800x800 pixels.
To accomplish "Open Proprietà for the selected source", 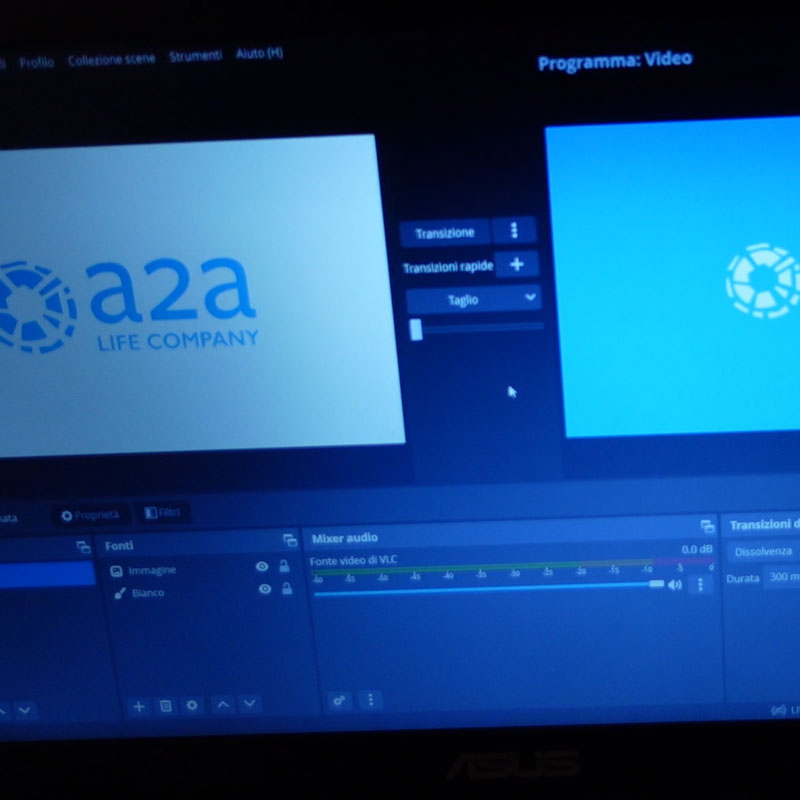I will pos(90,515).
